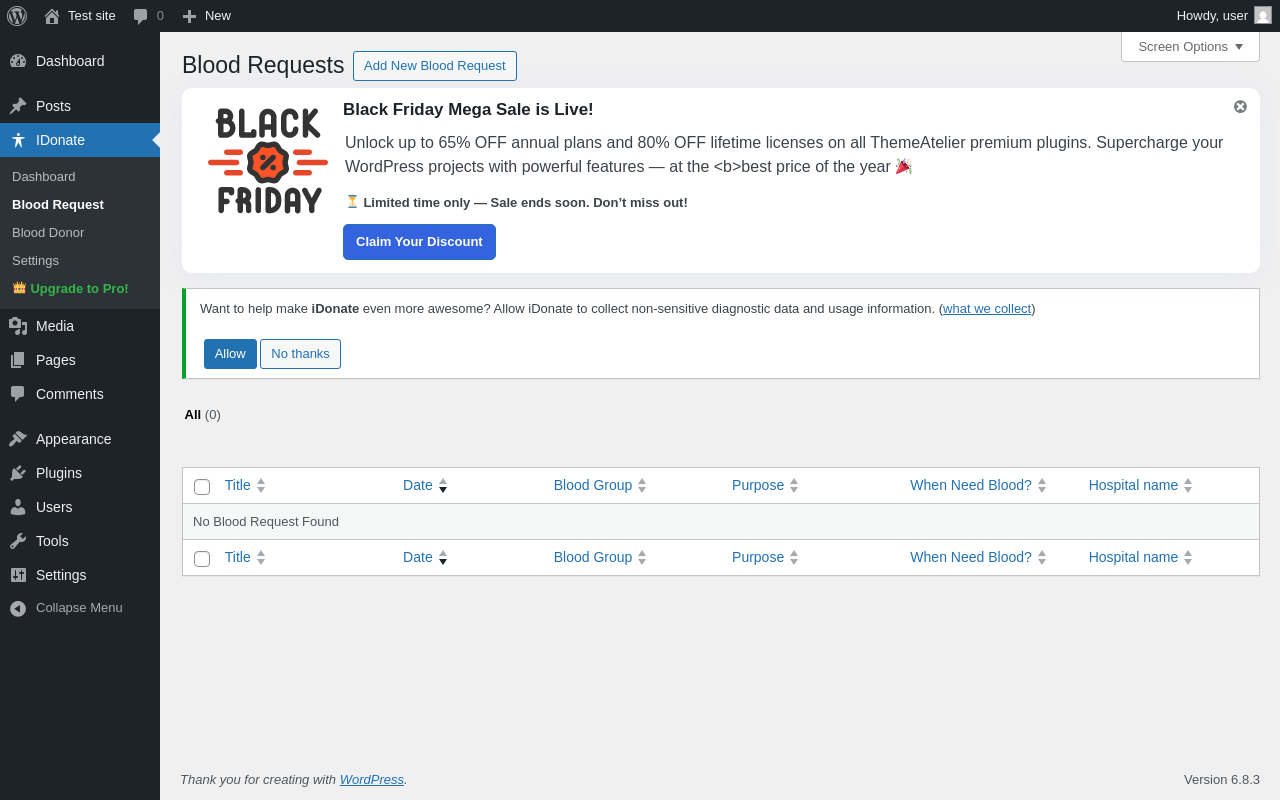
Task: Click the Version 6.8.3 footer text
Action: tap(1222, 780)
